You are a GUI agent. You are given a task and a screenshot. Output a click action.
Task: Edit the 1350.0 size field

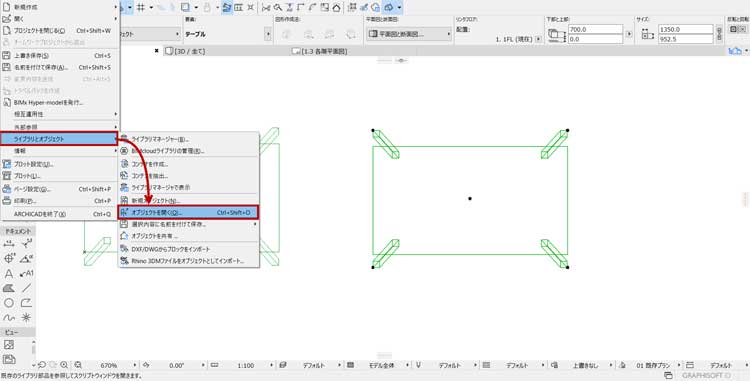coord(685,30)
